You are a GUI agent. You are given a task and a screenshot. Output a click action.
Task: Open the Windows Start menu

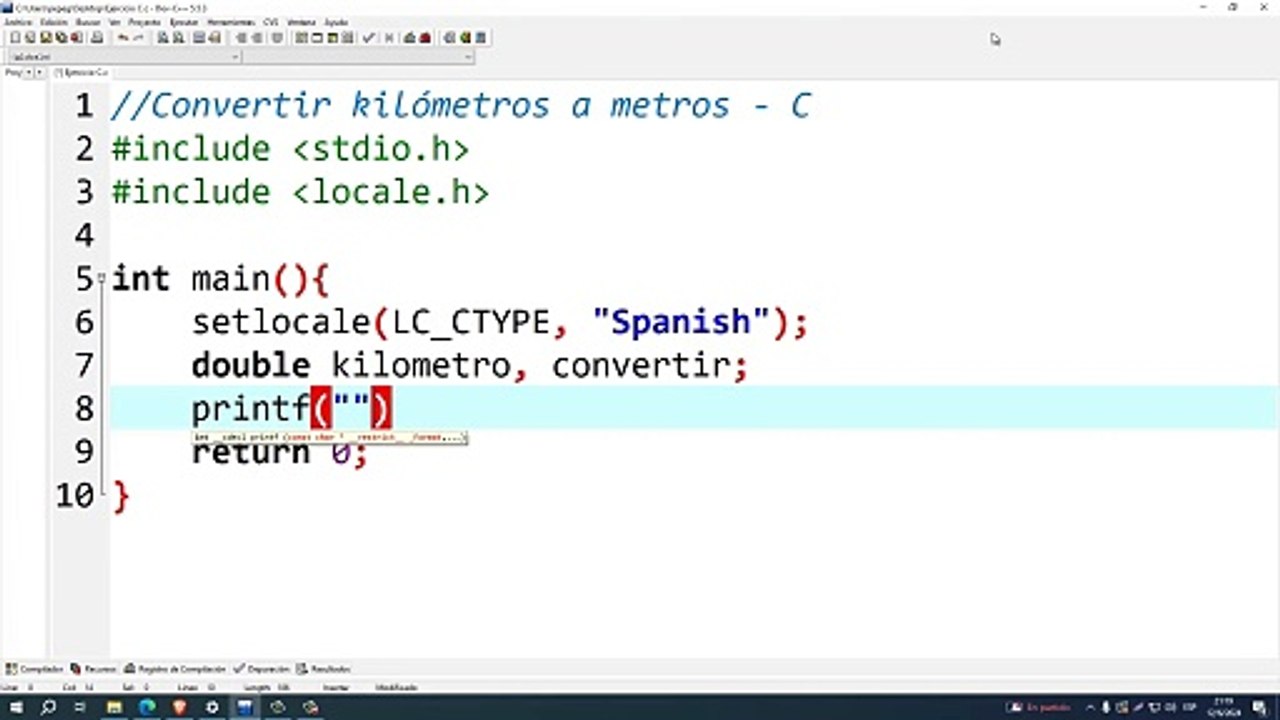[x=16, y=707]
